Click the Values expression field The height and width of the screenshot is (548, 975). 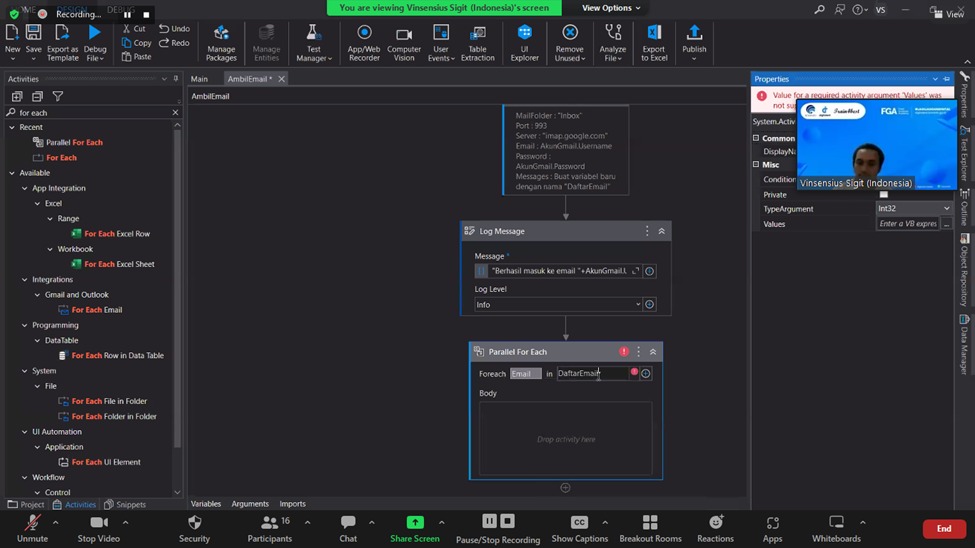(908, 224)
